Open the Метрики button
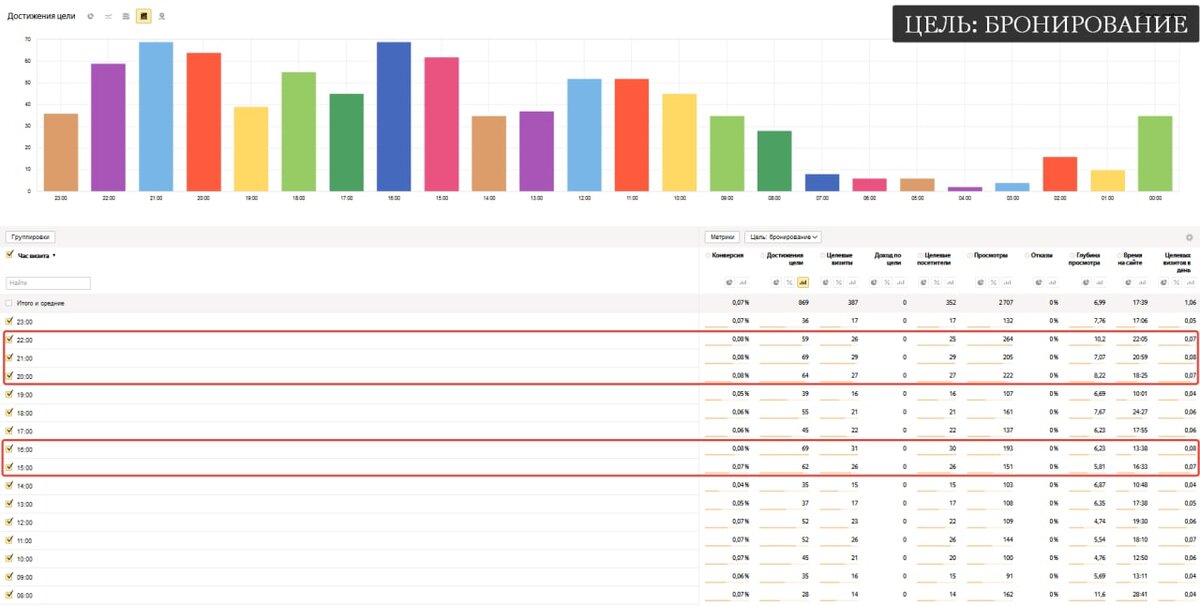Viewport: 1200px width, 606px height. 722,237
